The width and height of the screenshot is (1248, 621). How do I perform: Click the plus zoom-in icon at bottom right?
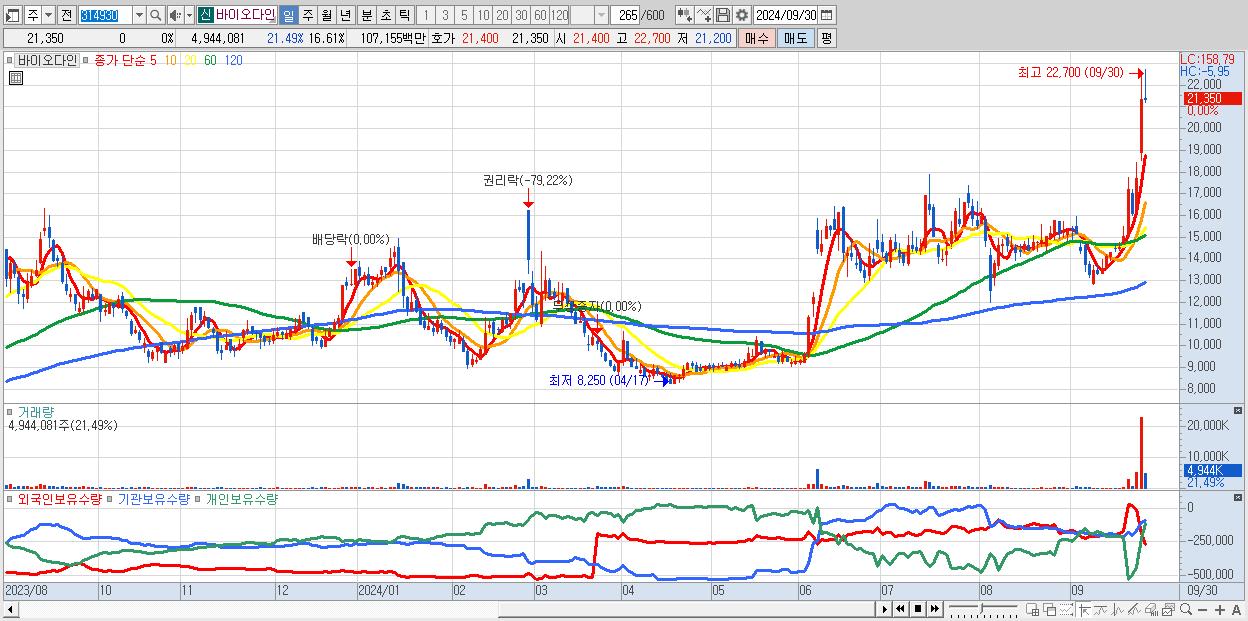1220,609
